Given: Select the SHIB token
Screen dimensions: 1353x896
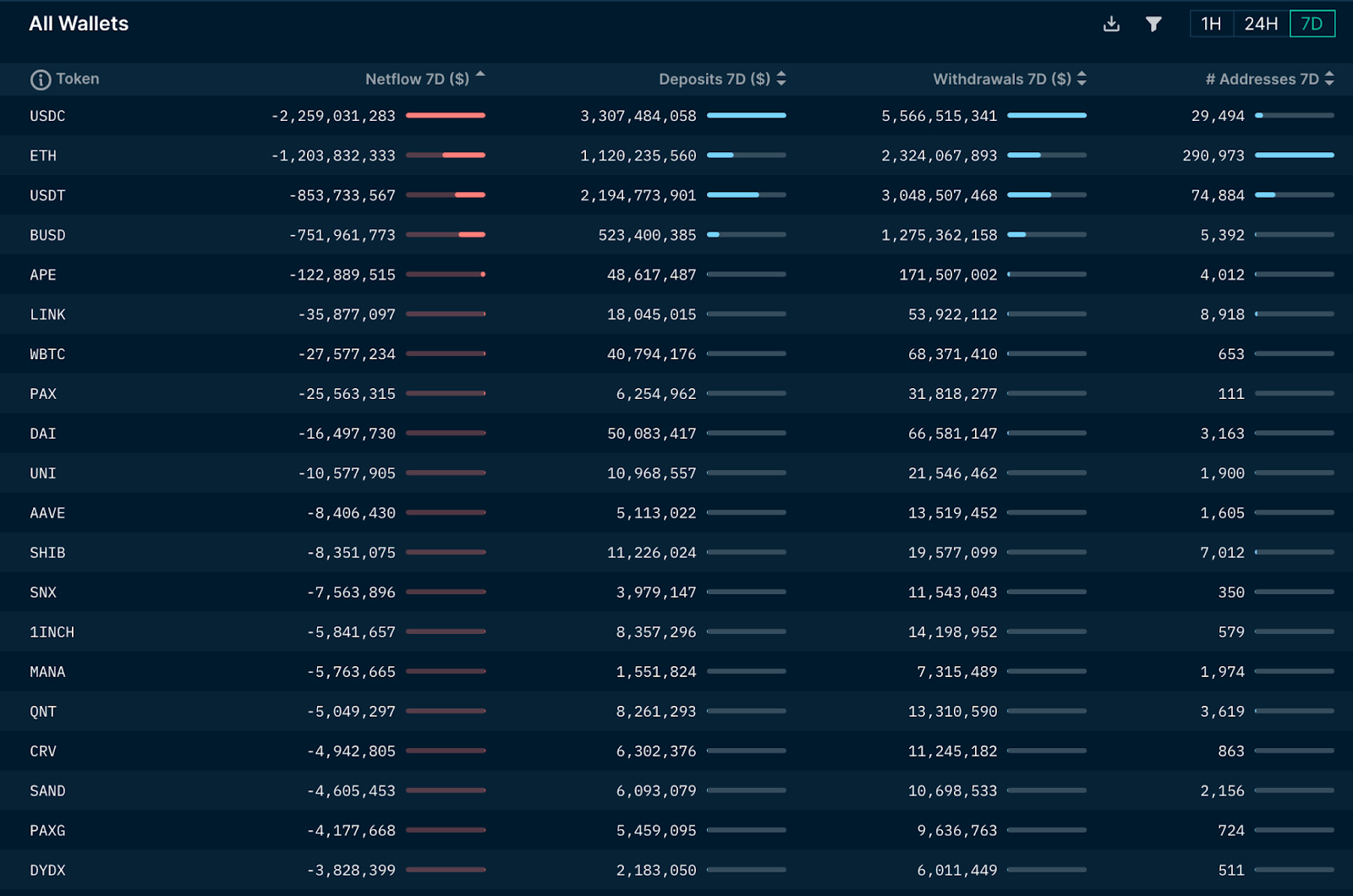Looking at the screenshot, I should (47, 553).
